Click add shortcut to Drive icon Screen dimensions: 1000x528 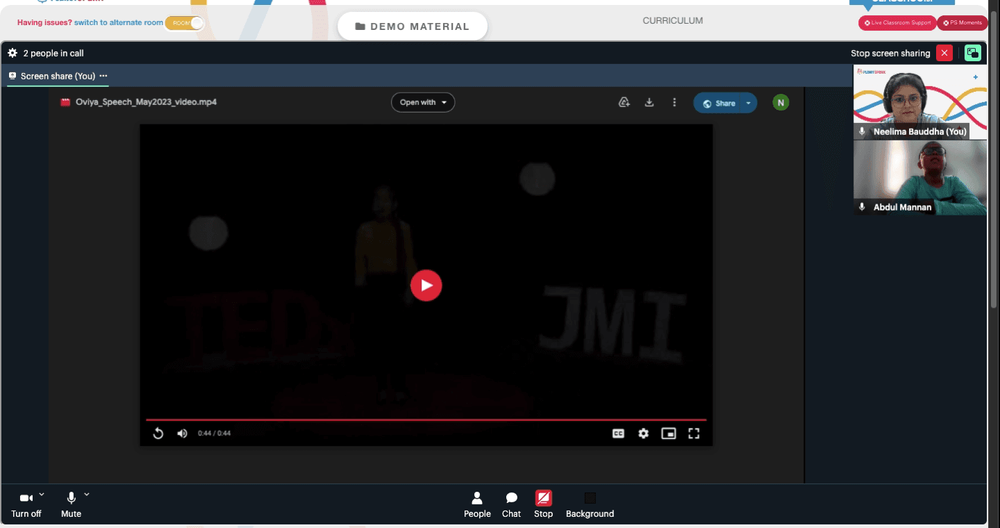(x=624, y=102)
